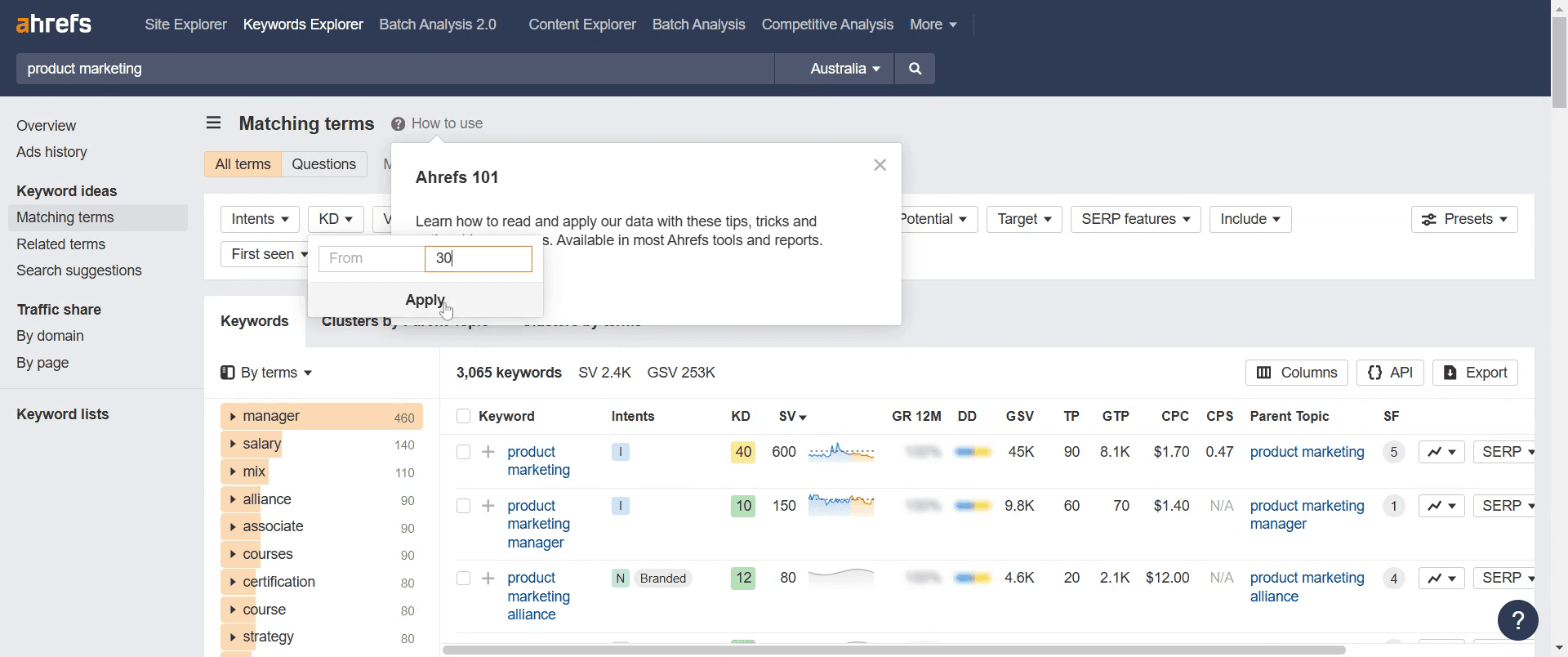Toggle the KD filter dropdown
This screenshot has width=1568, height=657.
336,219
